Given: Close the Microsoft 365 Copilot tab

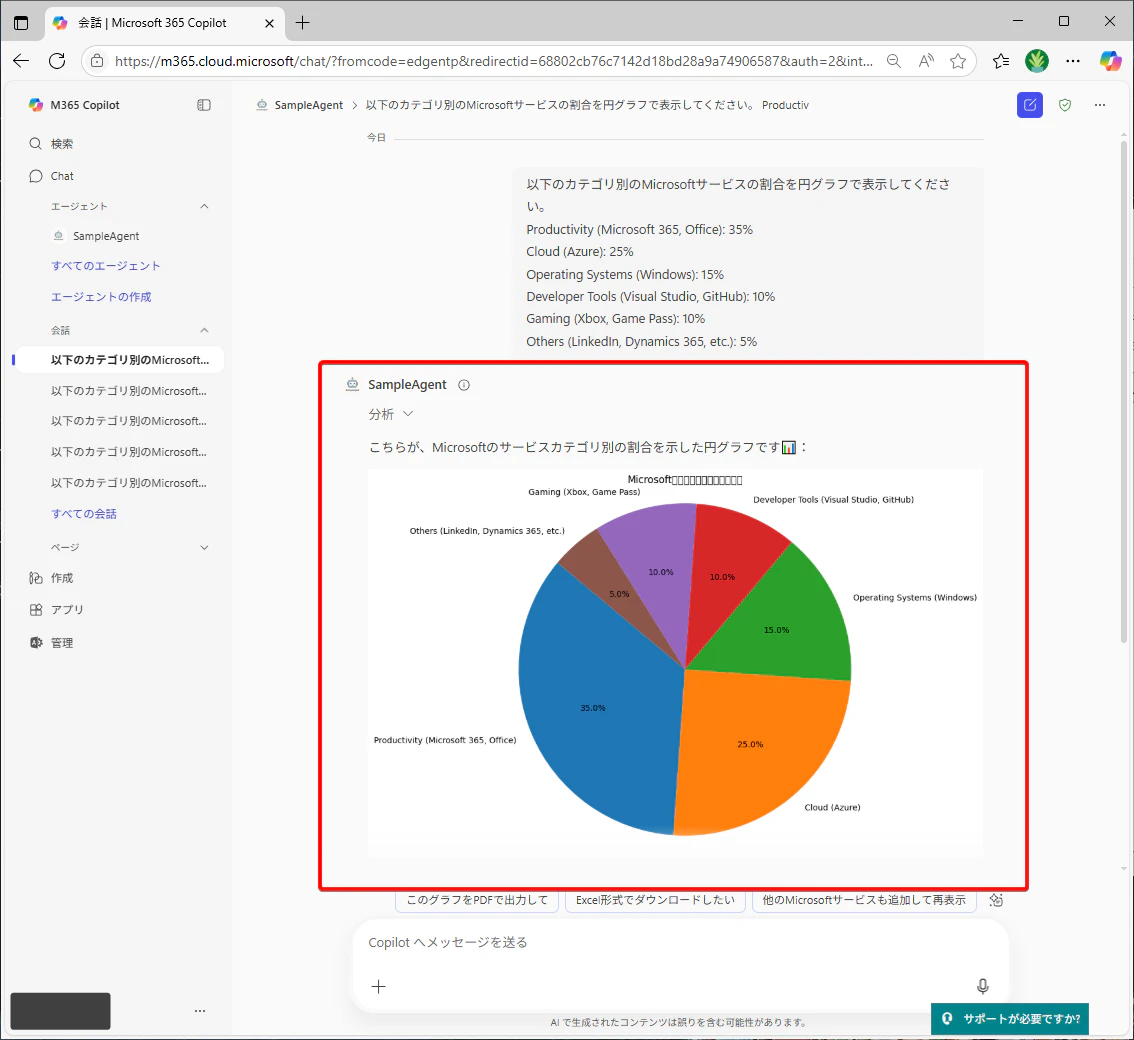Looking at the screenshot, I should pyautogui.click(x=269, y=23).
